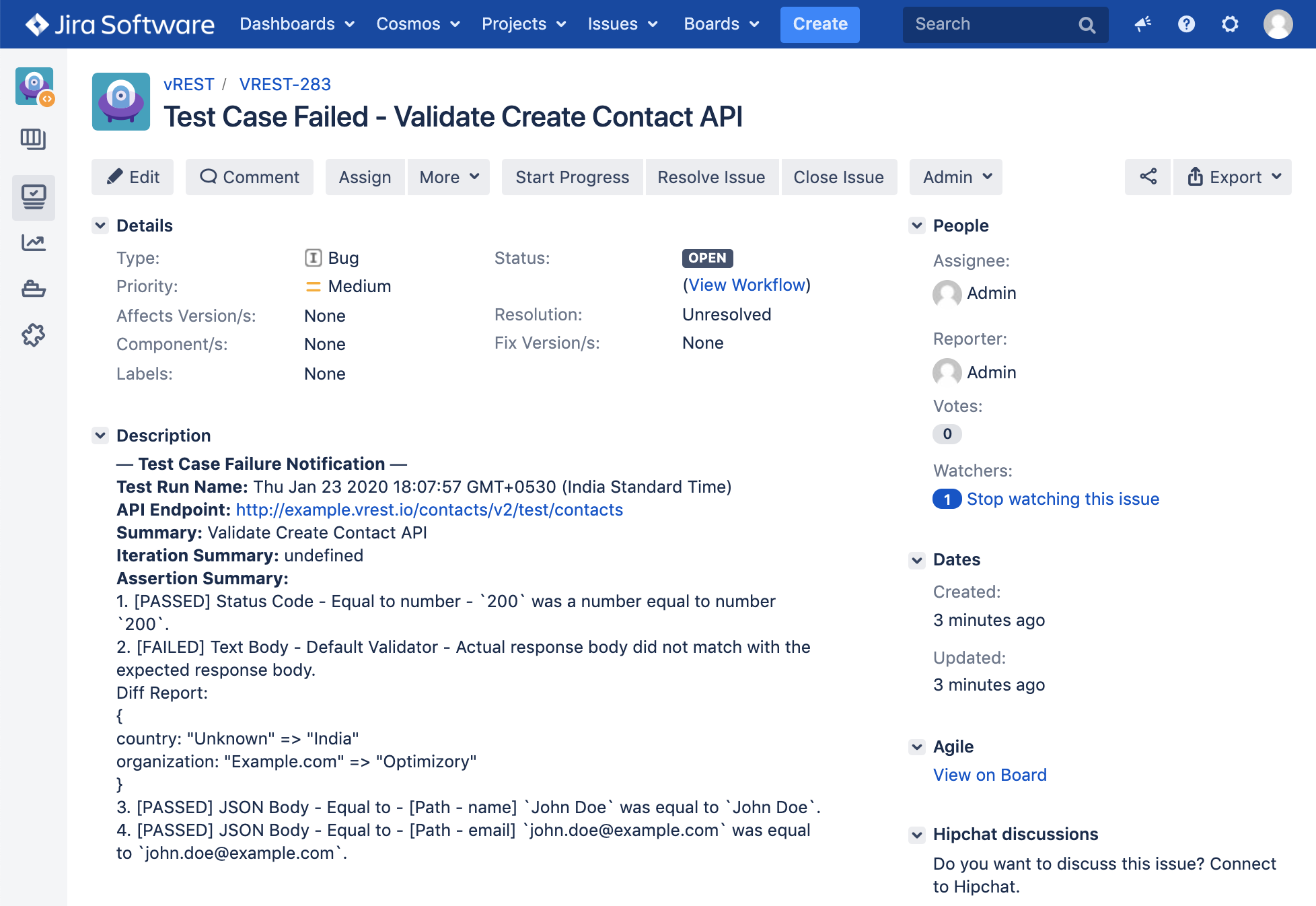This screenshot has width=1316, height=906.
Task: Open the Boards menu
Action: point(721,24)
